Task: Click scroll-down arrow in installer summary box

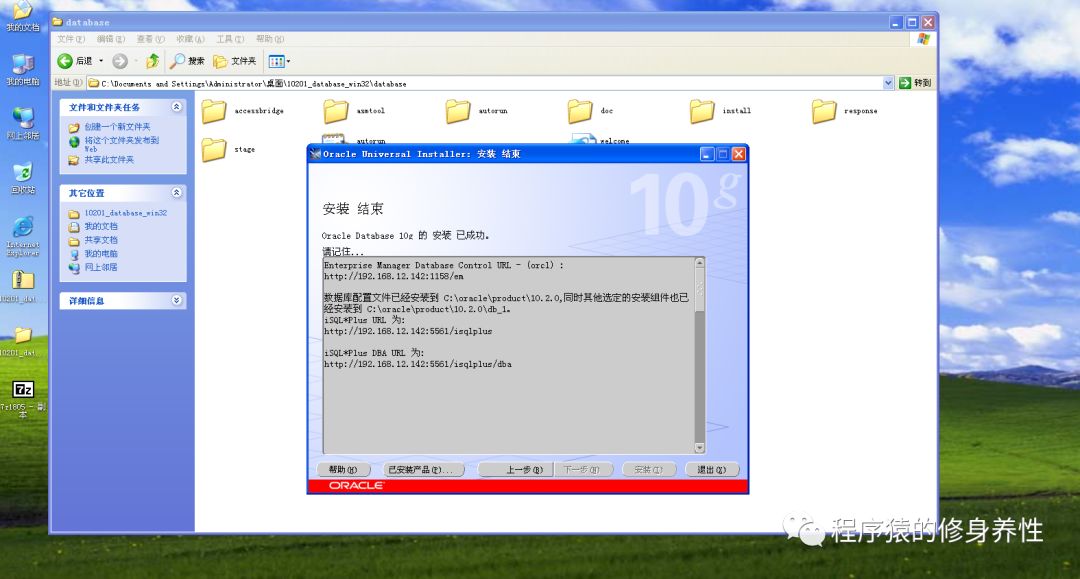Action: click(700, 448)
